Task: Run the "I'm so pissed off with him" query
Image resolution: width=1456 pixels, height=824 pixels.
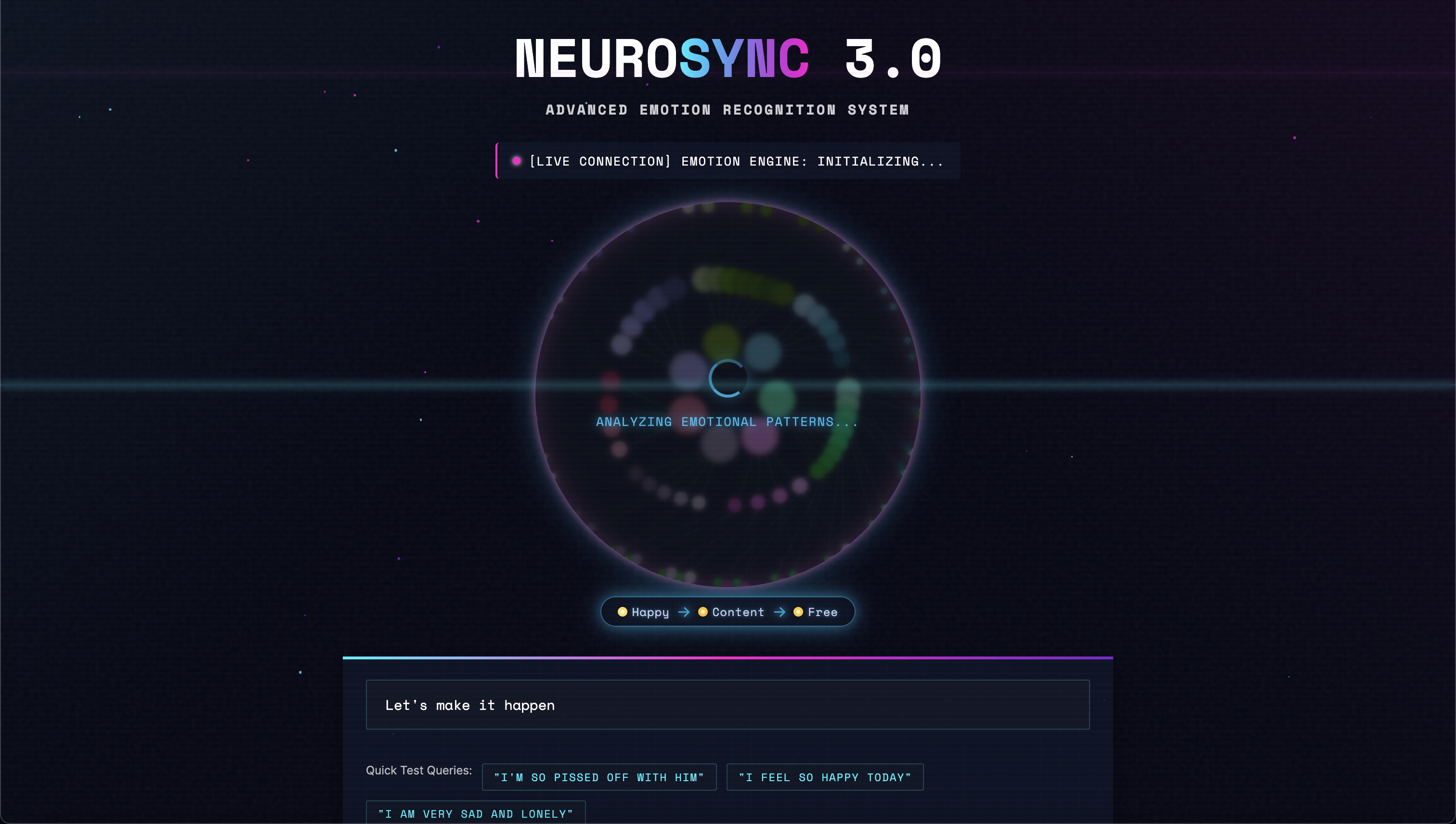Action: [599, 778]
